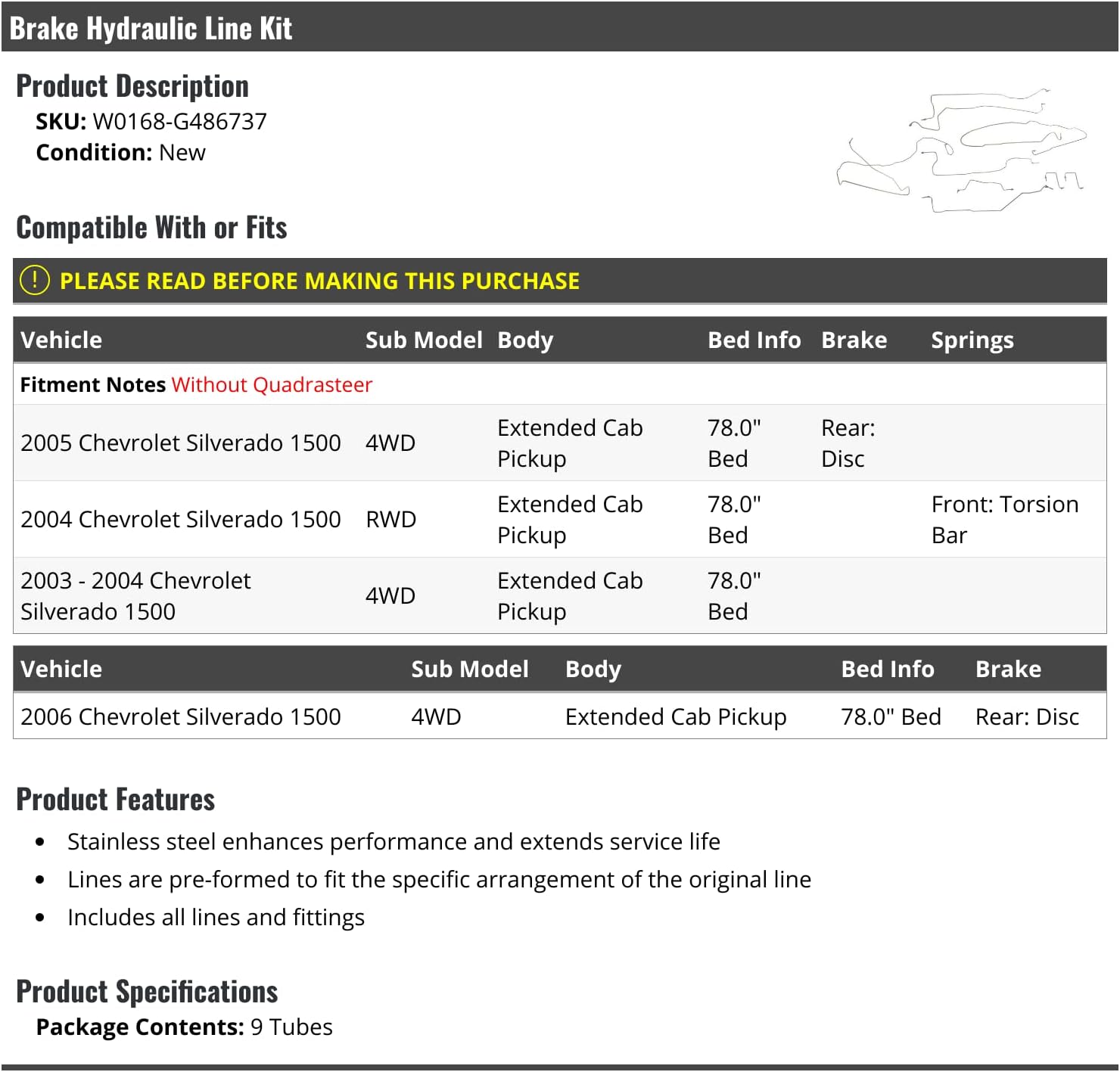Select the 'Compatible With or Fits' heading
1120x1072 pixels.
tap(152, 228)
